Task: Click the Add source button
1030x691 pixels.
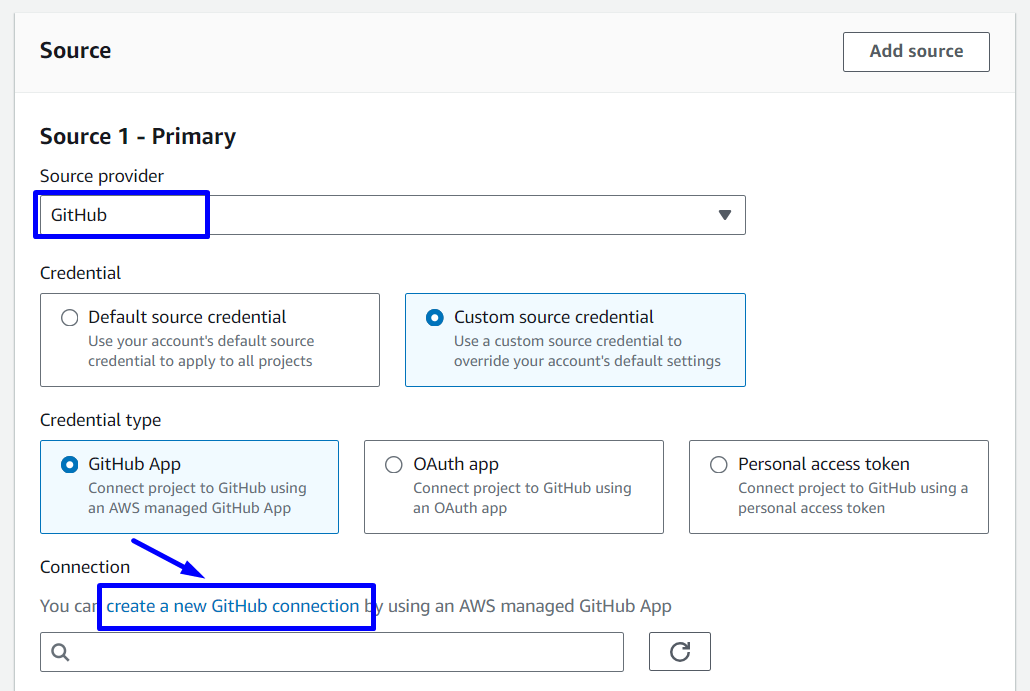Action: [916, 52]
